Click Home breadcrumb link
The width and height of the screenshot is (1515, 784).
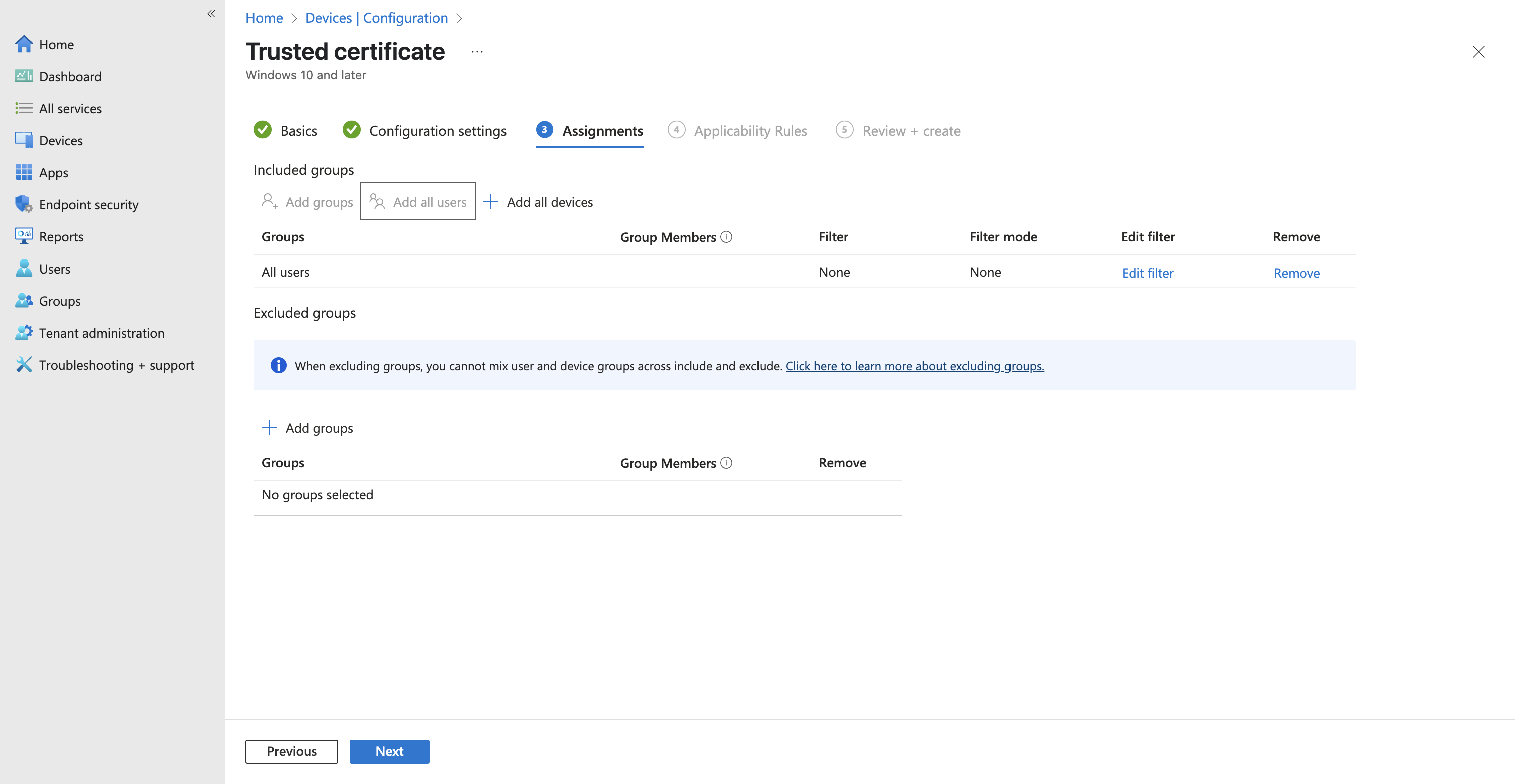pyautogui.click(x=264, y=18)
